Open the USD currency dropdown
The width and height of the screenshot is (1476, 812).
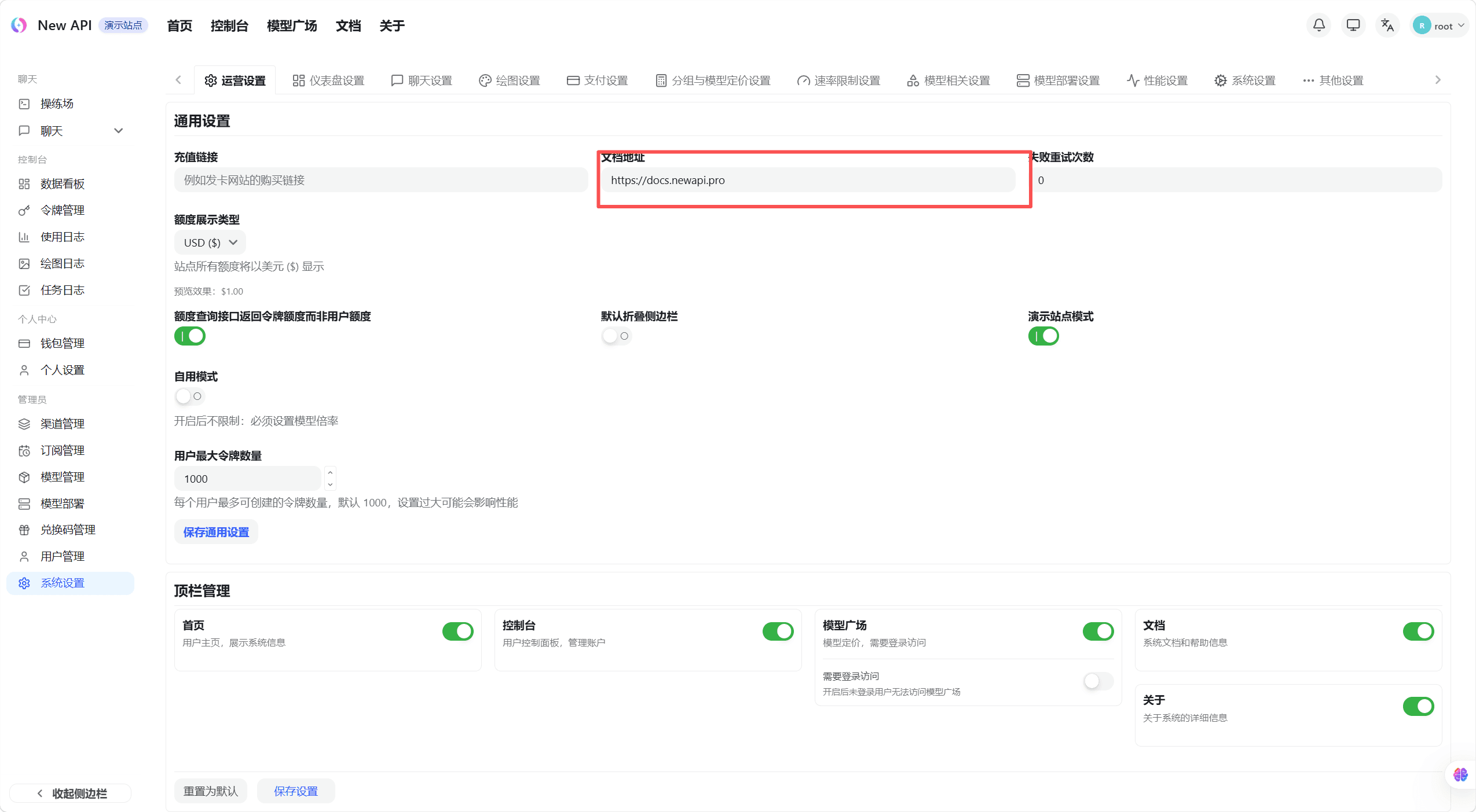pos(210,242)
